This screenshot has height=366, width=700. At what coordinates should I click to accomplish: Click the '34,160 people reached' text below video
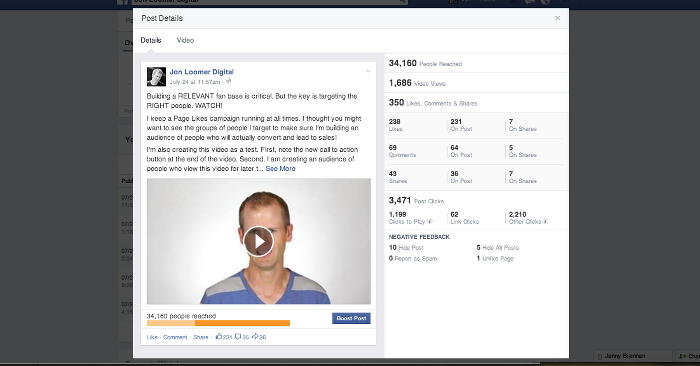coord(181,316)
